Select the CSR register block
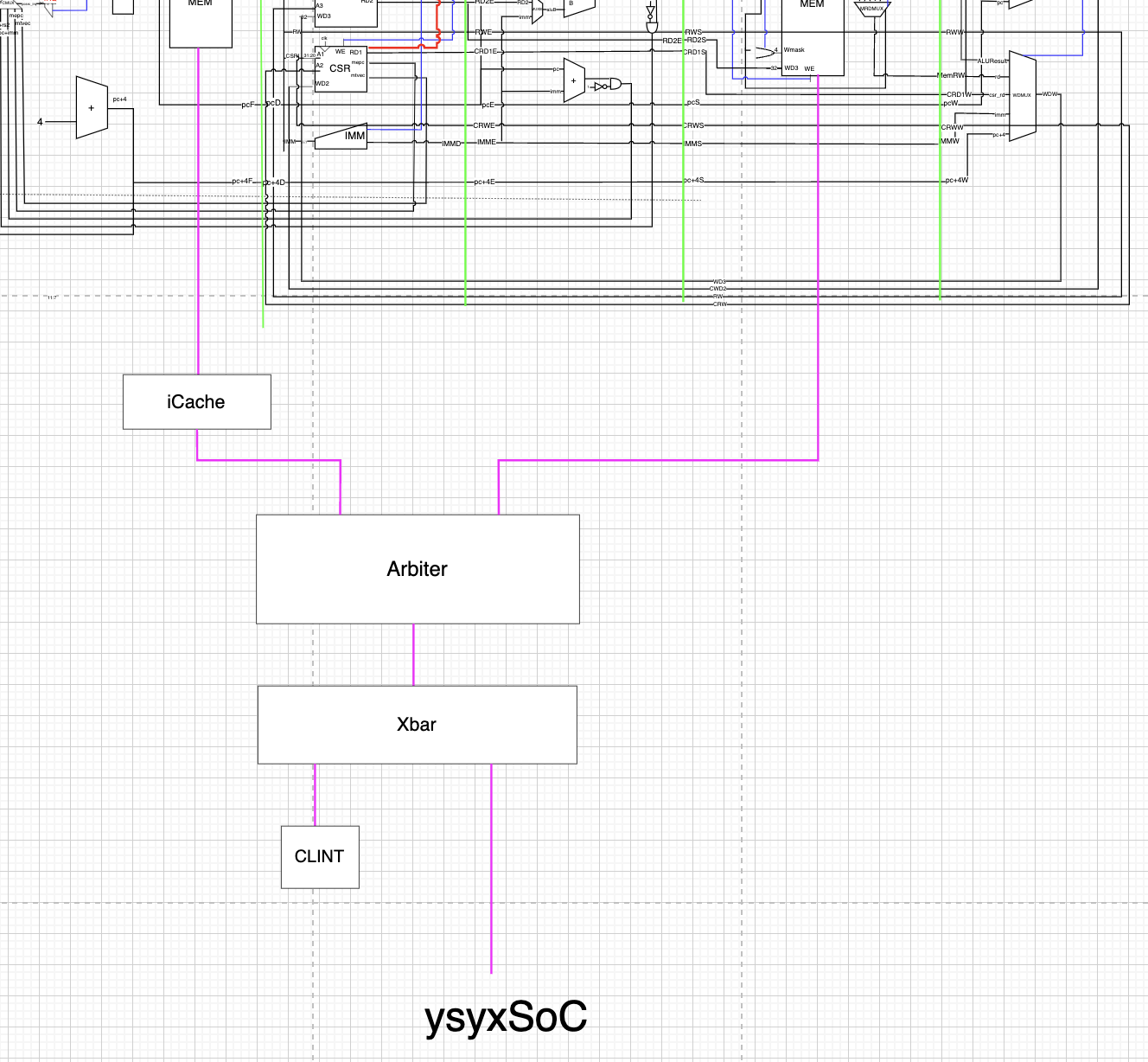1148x1062 pixels. pyautogui.click(x=341, y=69)
